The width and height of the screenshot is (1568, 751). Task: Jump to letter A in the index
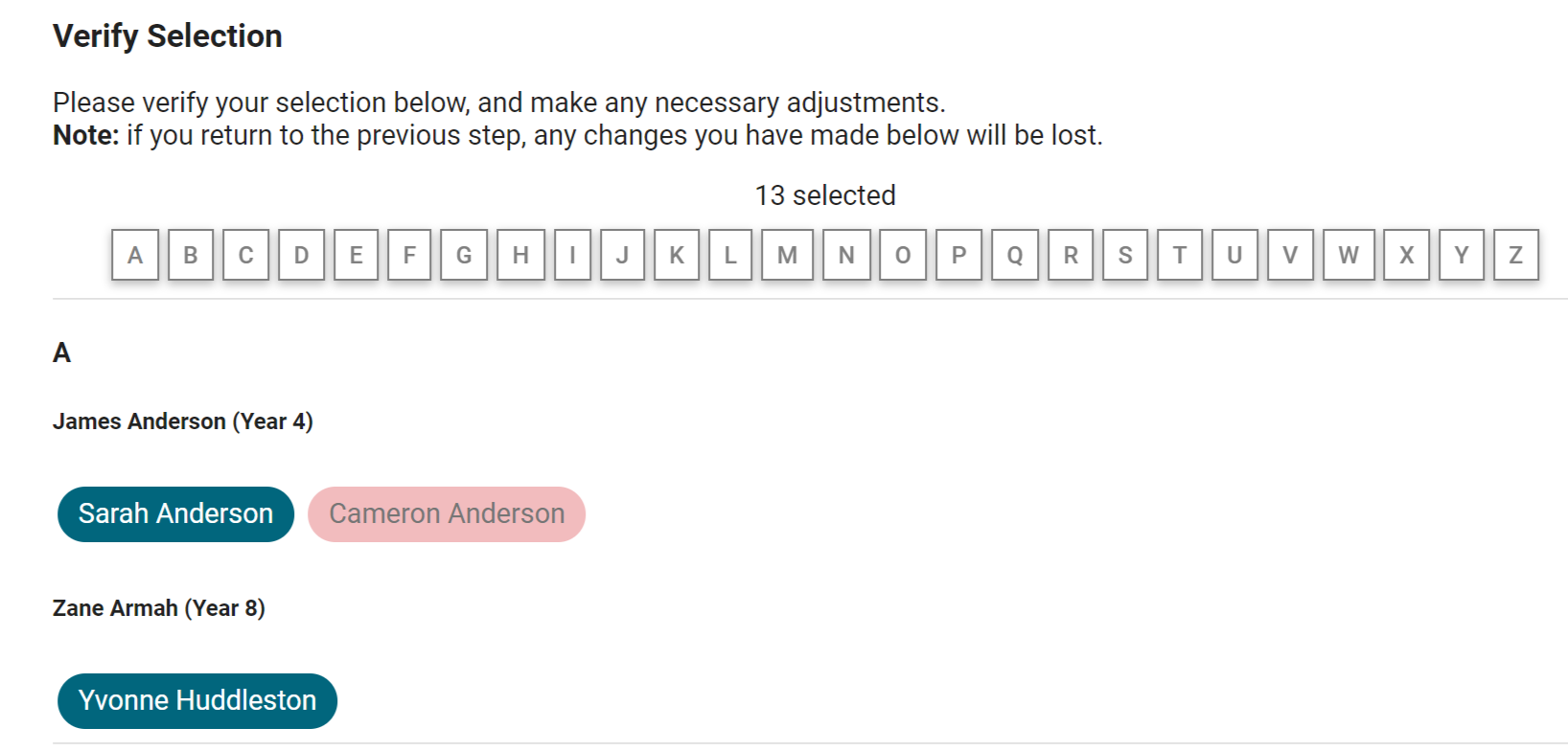pyautogui.click(x=135, y=255)
